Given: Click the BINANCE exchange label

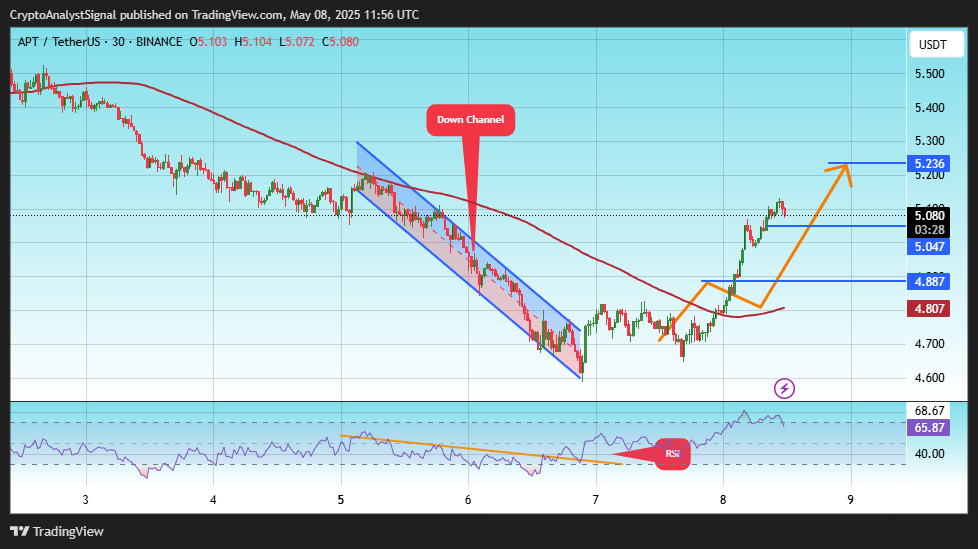Looking at the screenshot, I should (159, 42).
